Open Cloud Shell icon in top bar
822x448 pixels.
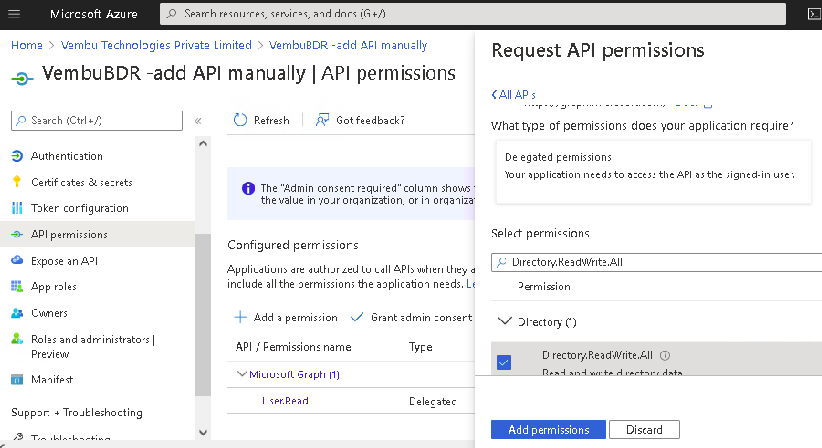tap(814, 14)
